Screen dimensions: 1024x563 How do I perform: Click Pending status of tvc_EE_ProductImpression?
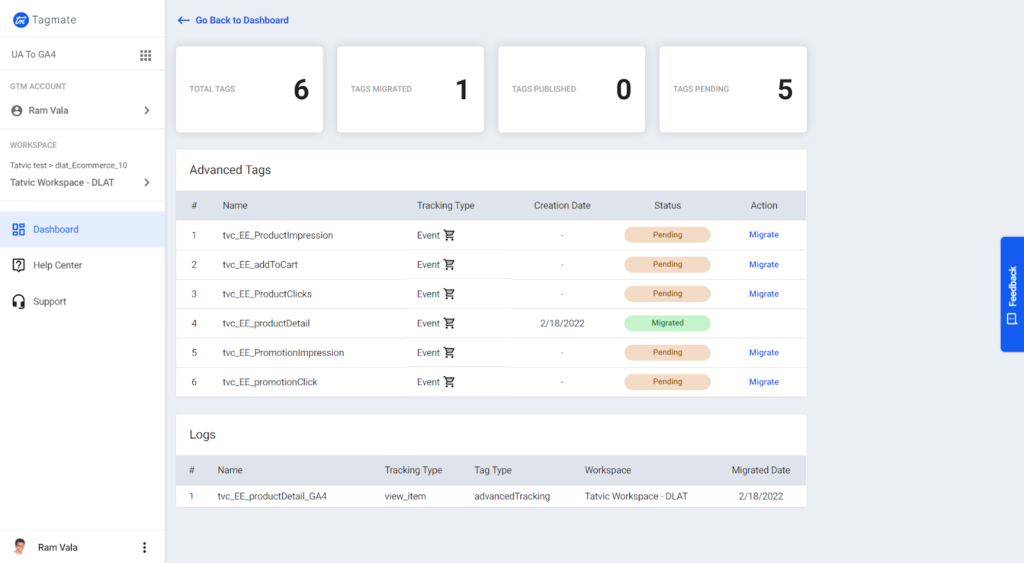pos(667,235)
